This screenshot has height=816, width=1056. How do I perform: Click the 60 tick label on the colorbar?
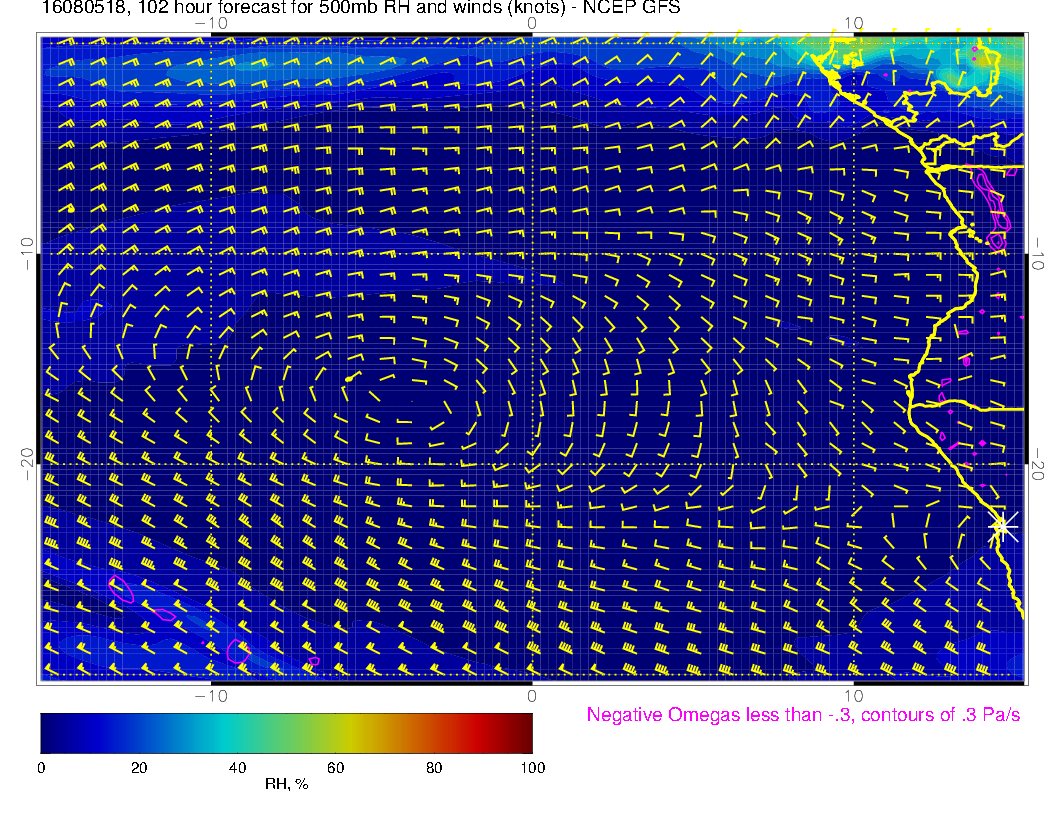pos(335,767)
